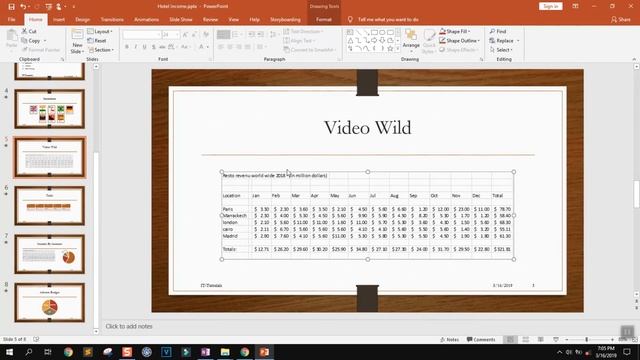Image resolution: width=640 pixels, height=360 pixels.
Task: Open Windows taskbar search
Action: coord(29,352)
